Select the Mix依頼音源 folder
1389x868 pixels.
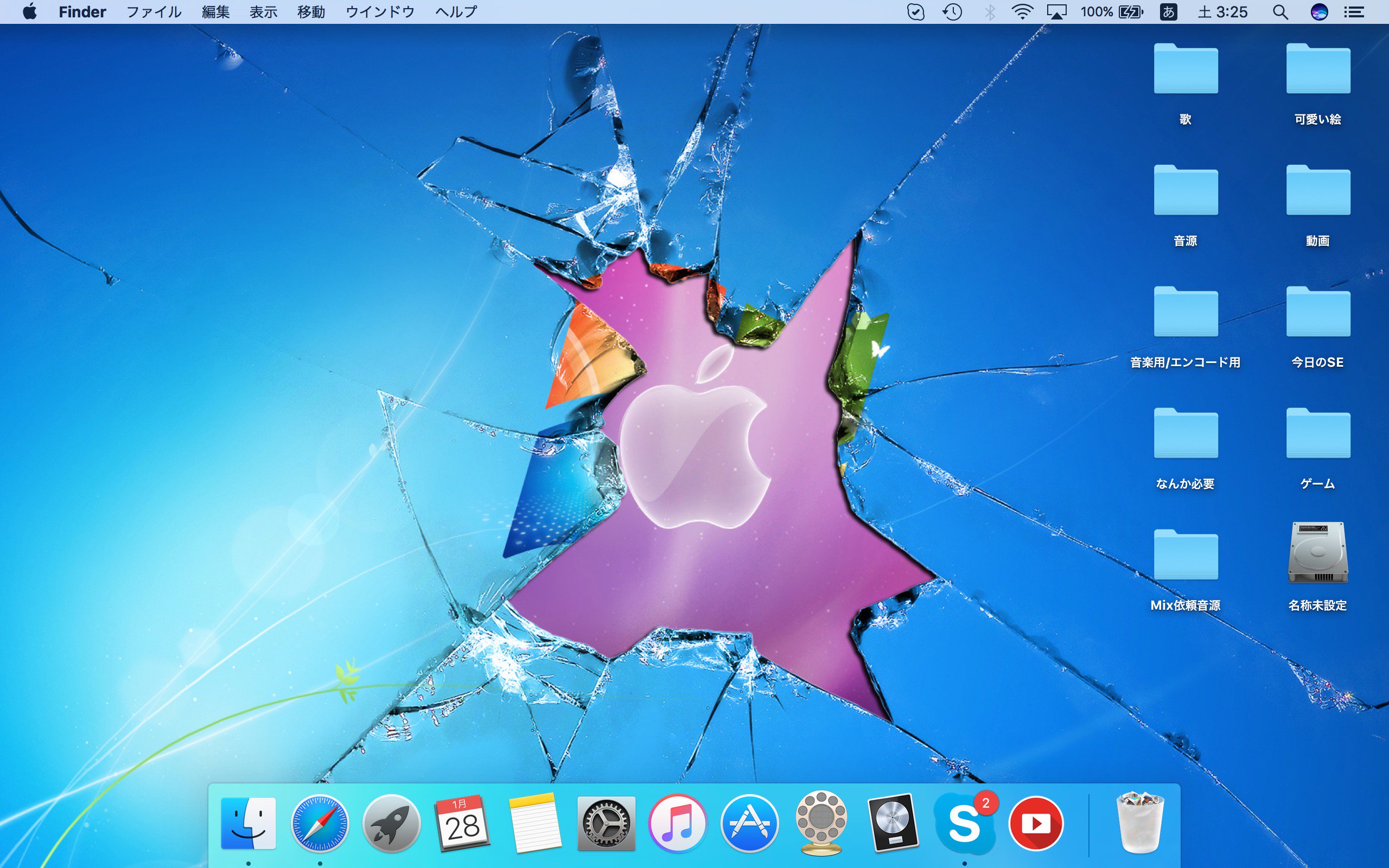(x=1186, y=572)
